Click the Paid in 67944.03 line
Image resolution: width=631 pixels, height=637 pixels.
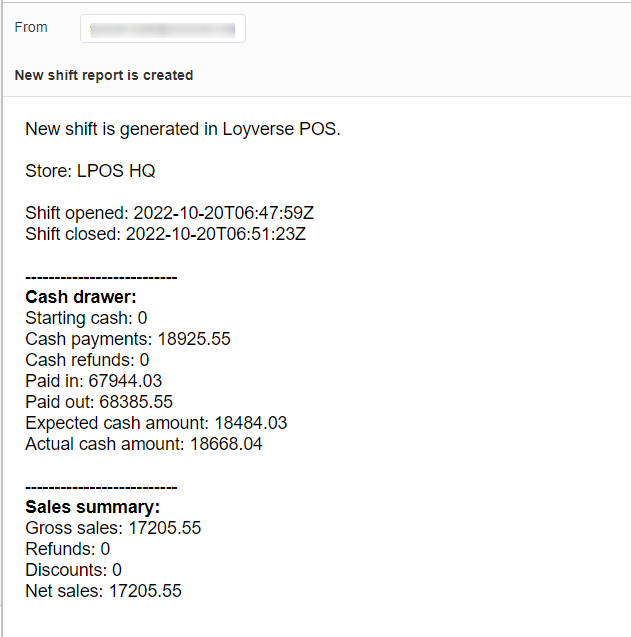[93, 381]
